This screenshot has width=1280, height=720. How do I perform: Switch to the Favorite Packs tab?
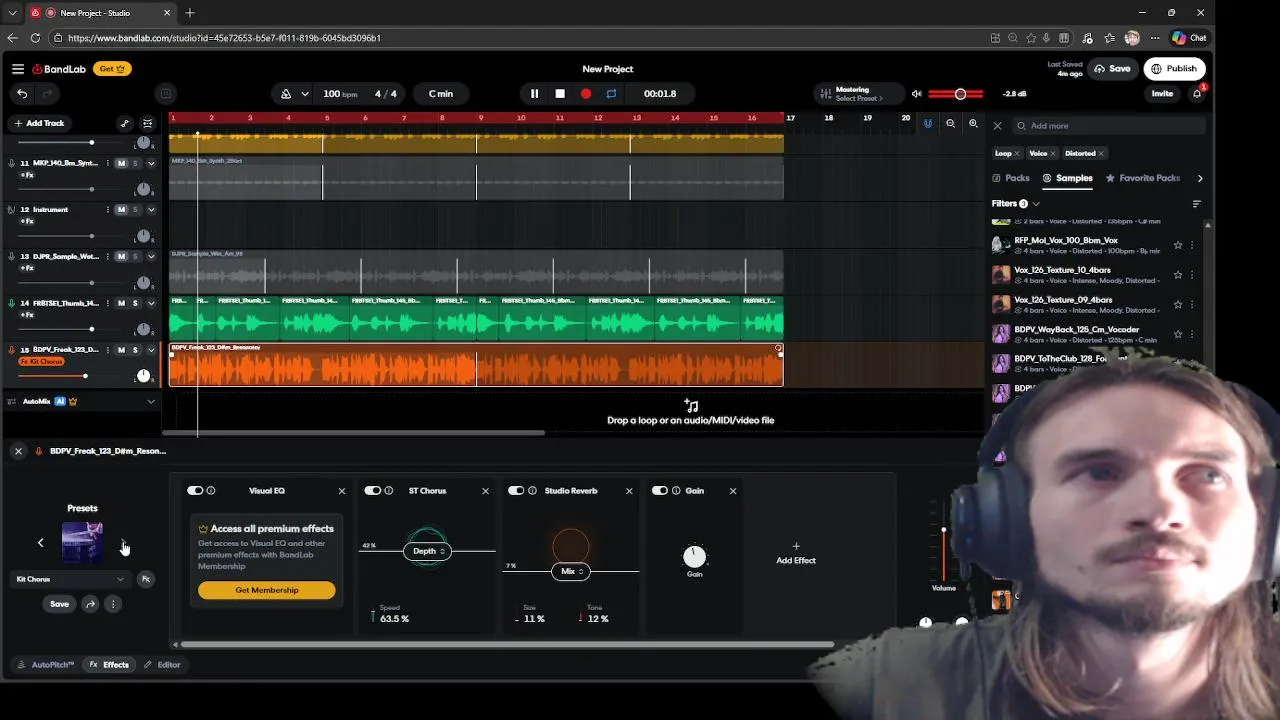coord(1143,178)
